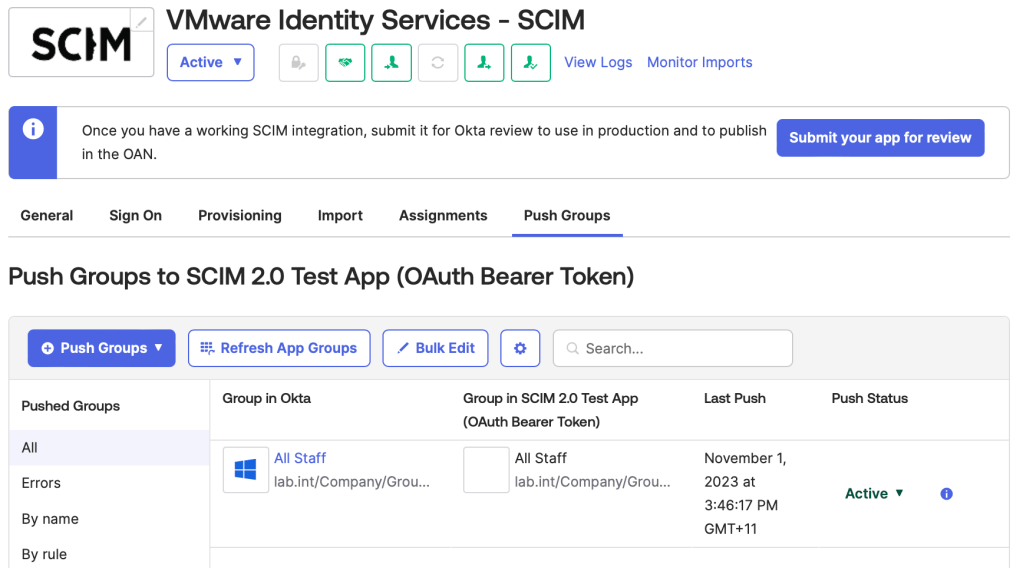Open the Sign On tab

(135, 215)
